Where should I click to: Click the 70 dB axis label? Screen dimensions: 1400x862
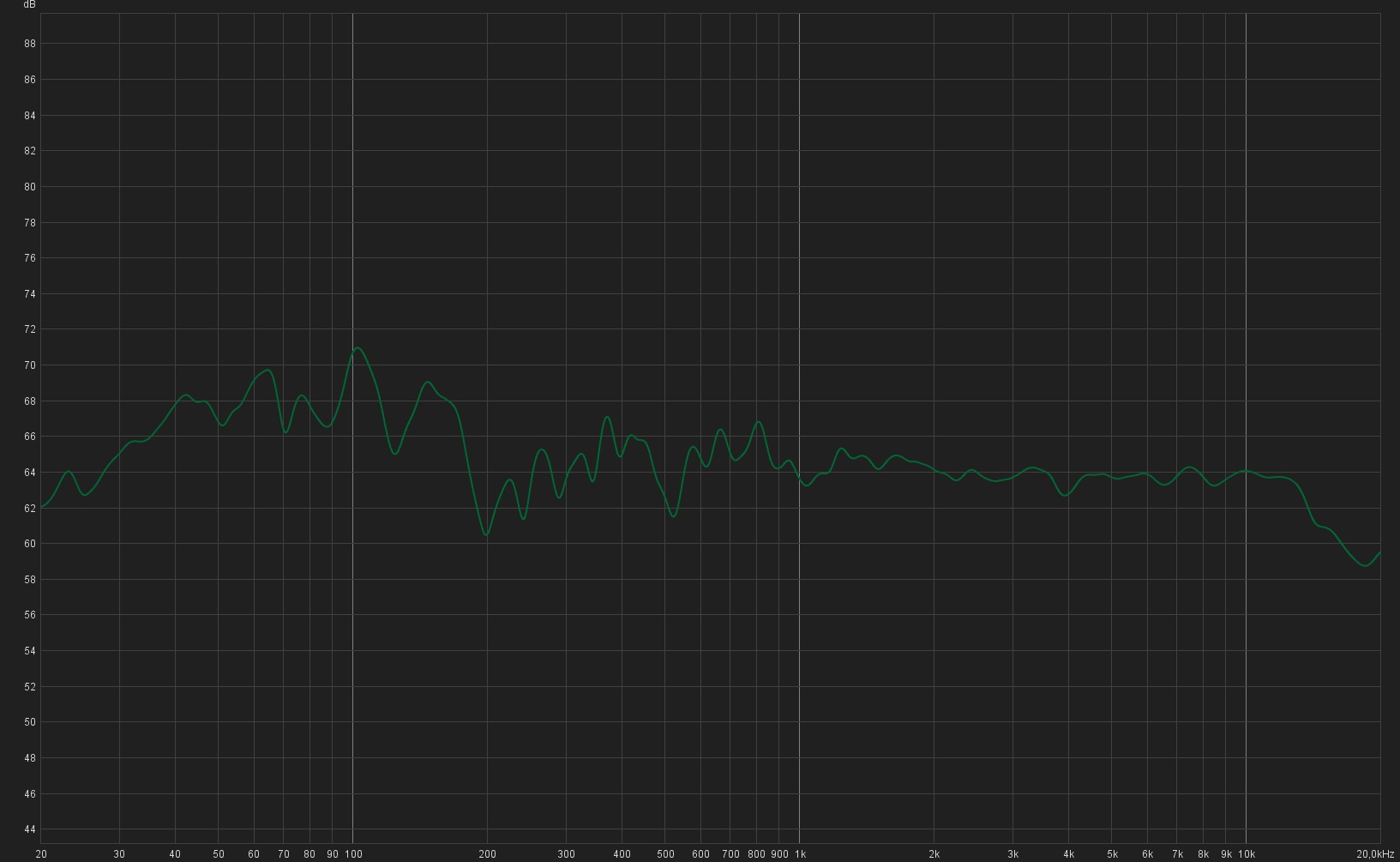tap(30, 365)
